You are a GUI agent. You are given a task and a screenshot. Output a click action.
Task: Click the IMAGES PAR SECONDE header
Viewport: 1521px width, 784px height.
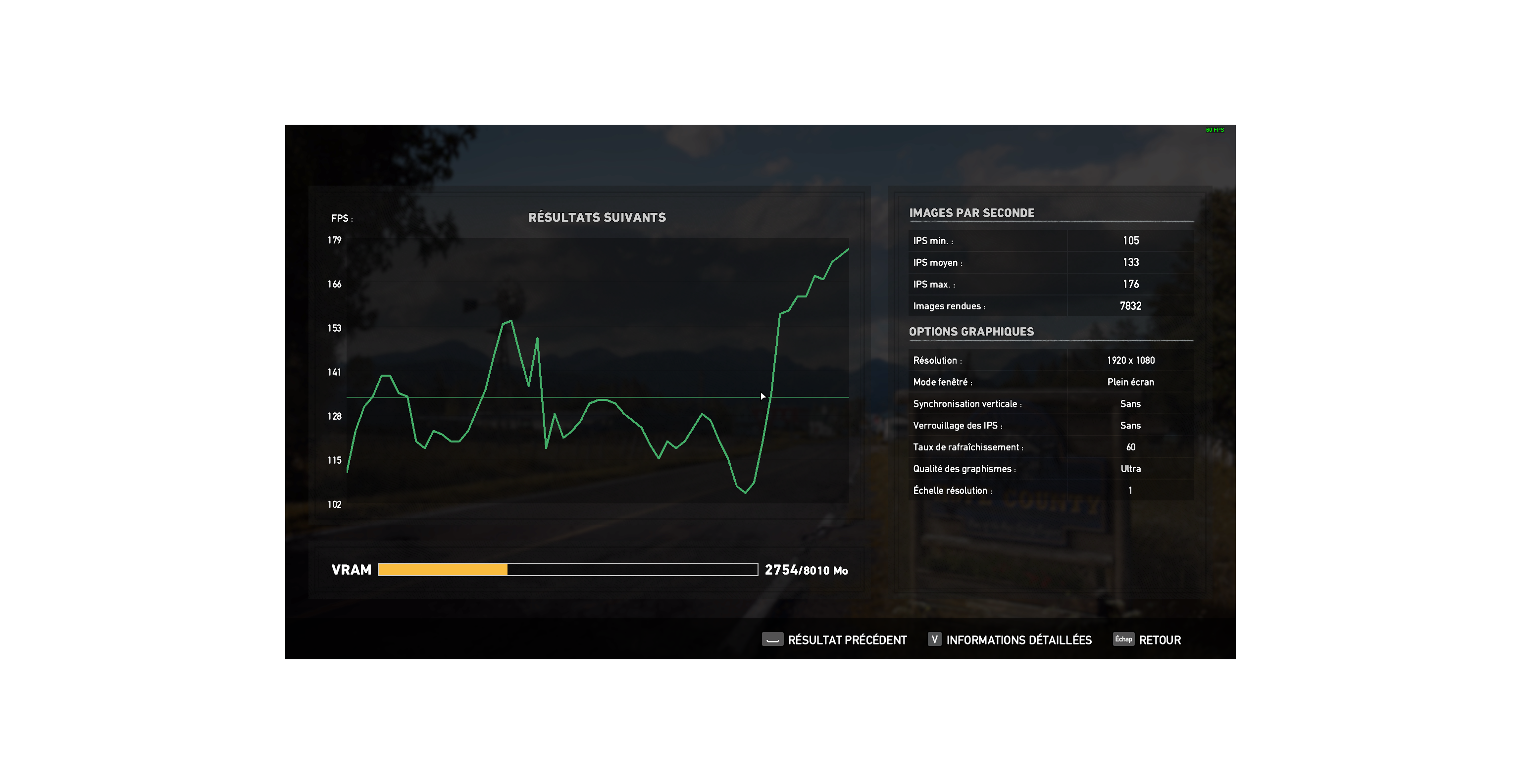[x=971, y=213]
